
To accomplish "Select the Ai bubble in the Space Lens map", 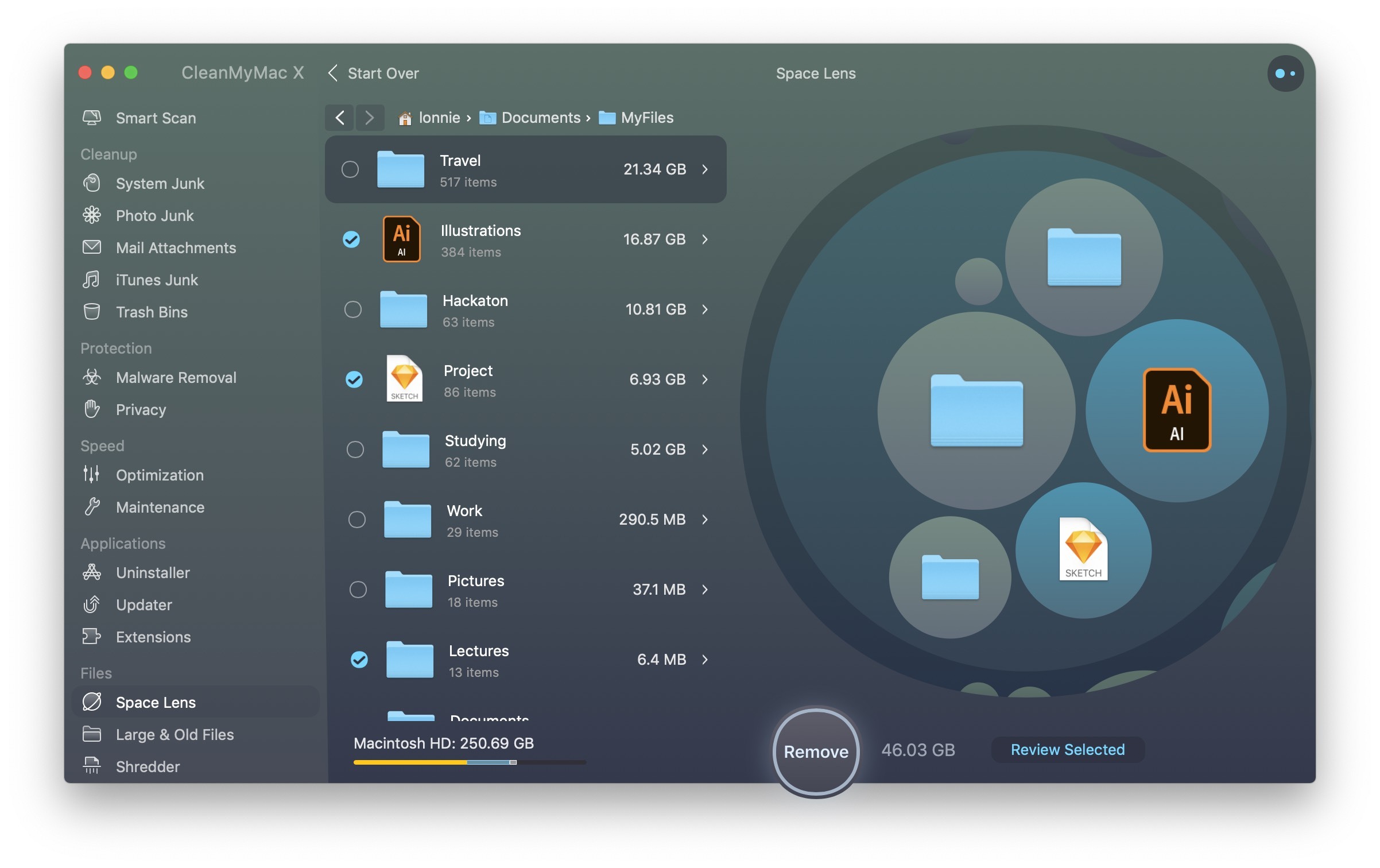I will tap(1177, 410).
